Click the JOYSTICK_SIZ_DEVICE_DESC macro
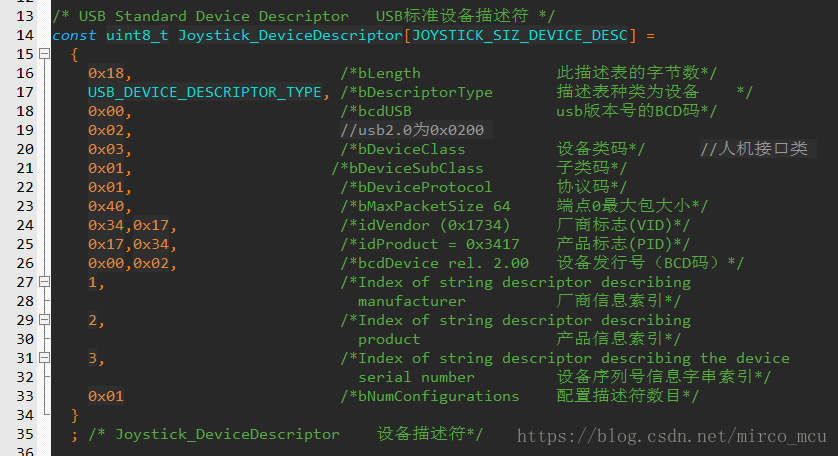Image resolution: width=838 pixels, height=456 pixels. 520,36
